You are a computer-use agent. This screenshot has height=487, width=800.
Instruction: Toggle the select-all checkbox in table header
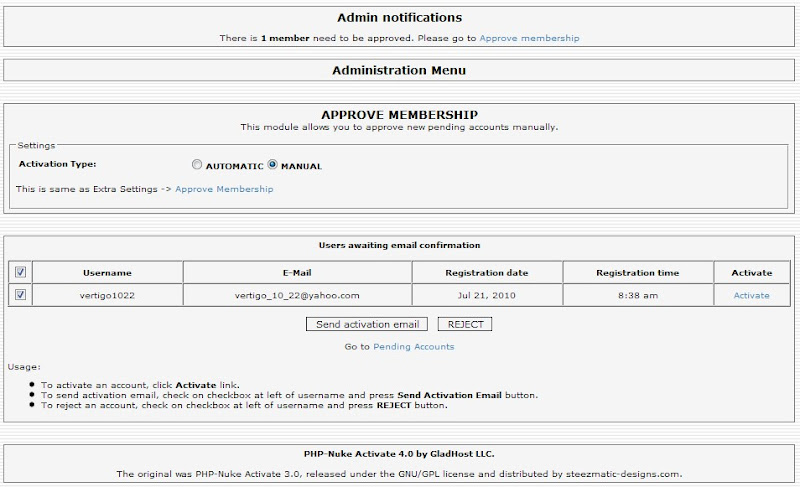tap(21, 272)
